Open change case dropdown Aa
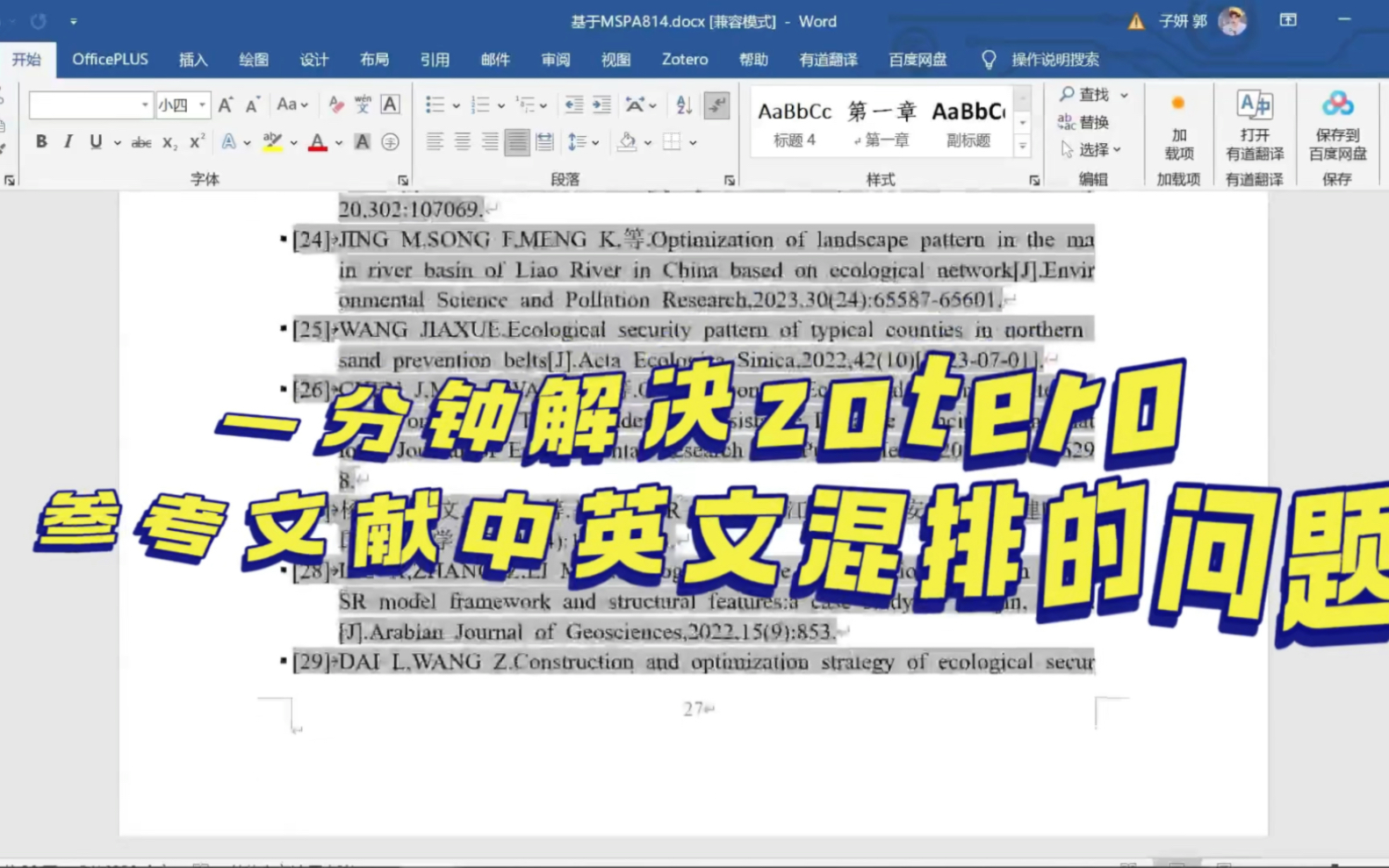The image size is (1389, 868). tap(292, 105)
